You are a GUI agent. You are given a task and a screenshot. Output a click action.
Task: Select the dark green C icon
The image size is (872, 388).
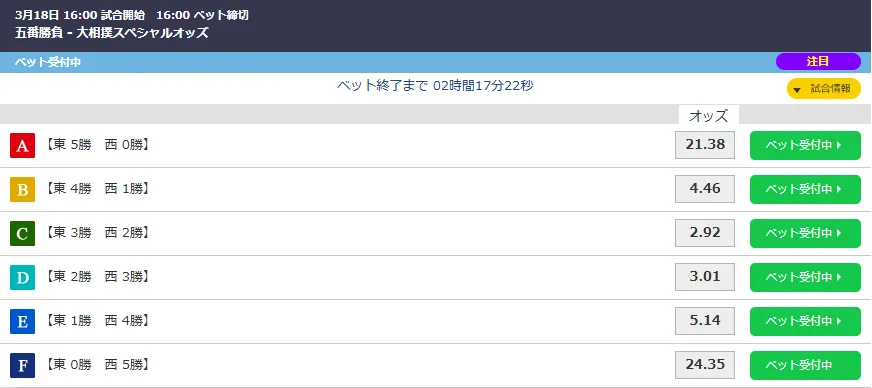(22, 233)
